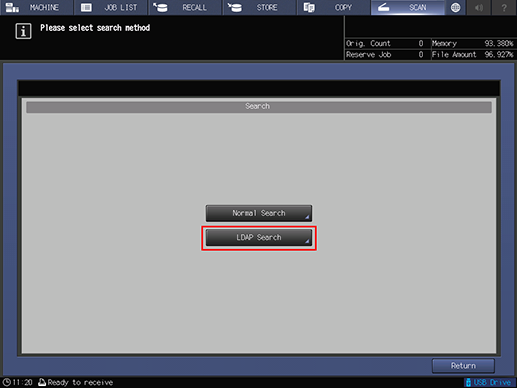Click the Memory 93.380% value
The height and width of the screenshot is (388, 517).
499,43
